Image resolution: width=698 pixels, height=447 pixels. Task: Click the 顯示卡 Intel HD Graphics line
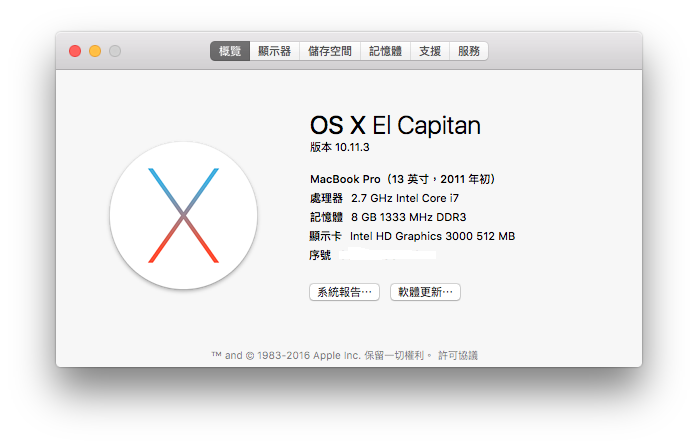coord(412,236)
